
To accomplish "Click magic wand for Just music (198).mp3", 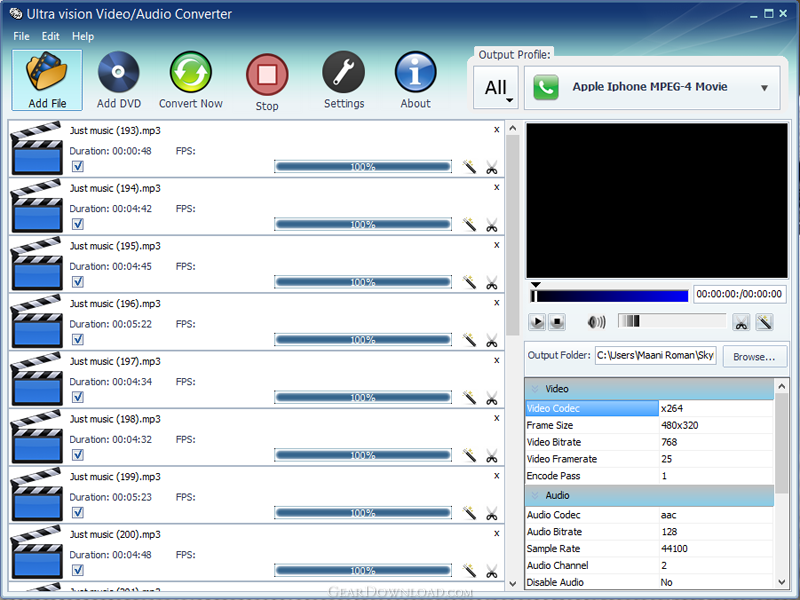I will tap(469, 455).
